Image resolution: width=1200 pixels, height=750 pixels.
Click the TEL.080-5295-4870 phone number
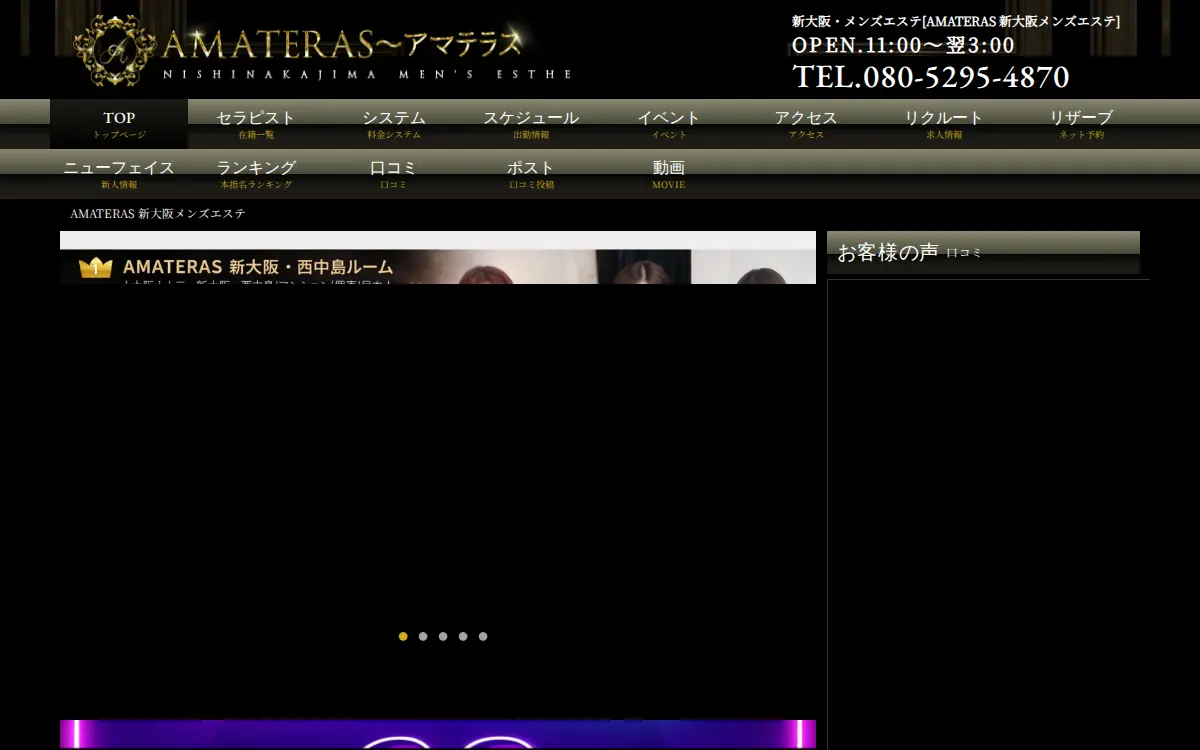[931, 77]
